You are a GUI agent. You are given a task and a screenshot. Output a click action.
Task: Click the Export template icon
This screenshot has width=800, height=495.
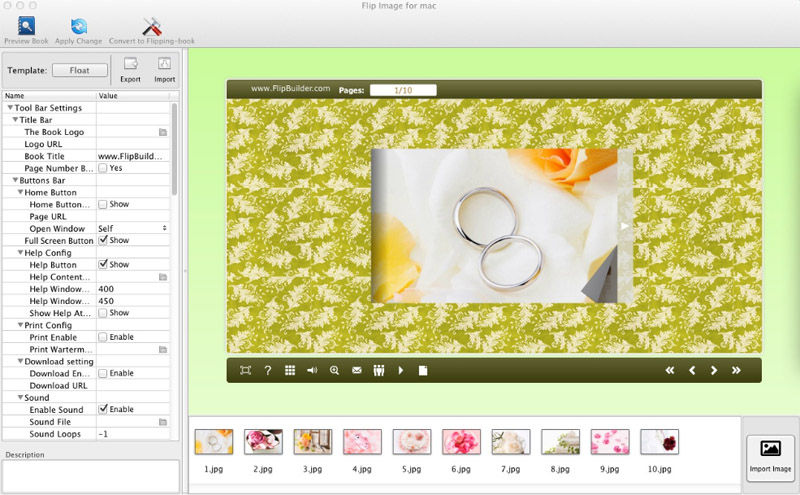[130, 64]
